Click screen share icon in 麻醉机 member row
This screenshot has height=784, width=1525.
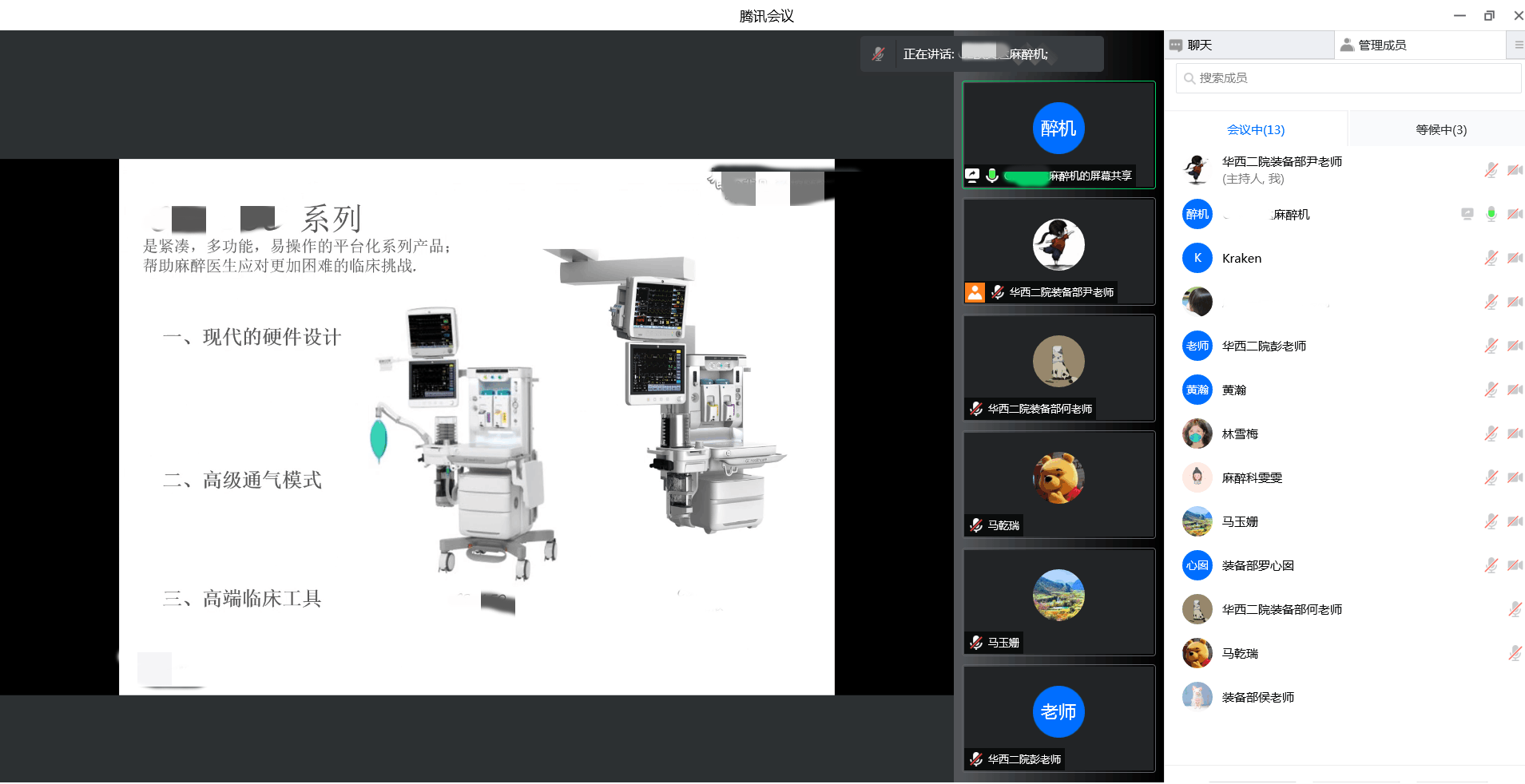point(1467,214)
